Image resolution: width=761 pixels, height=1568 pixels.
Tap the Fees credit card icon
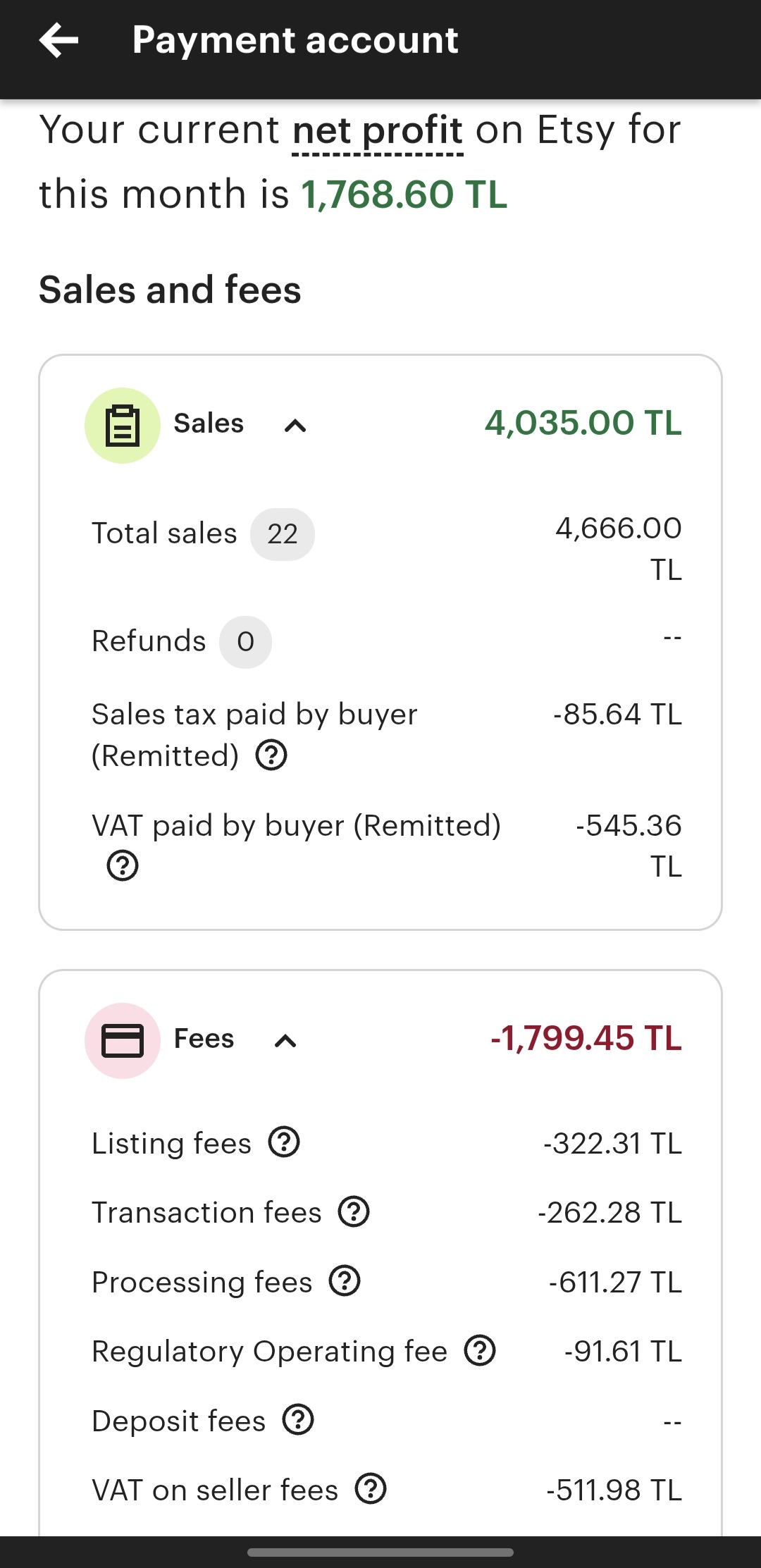(x=123, y=1041)
